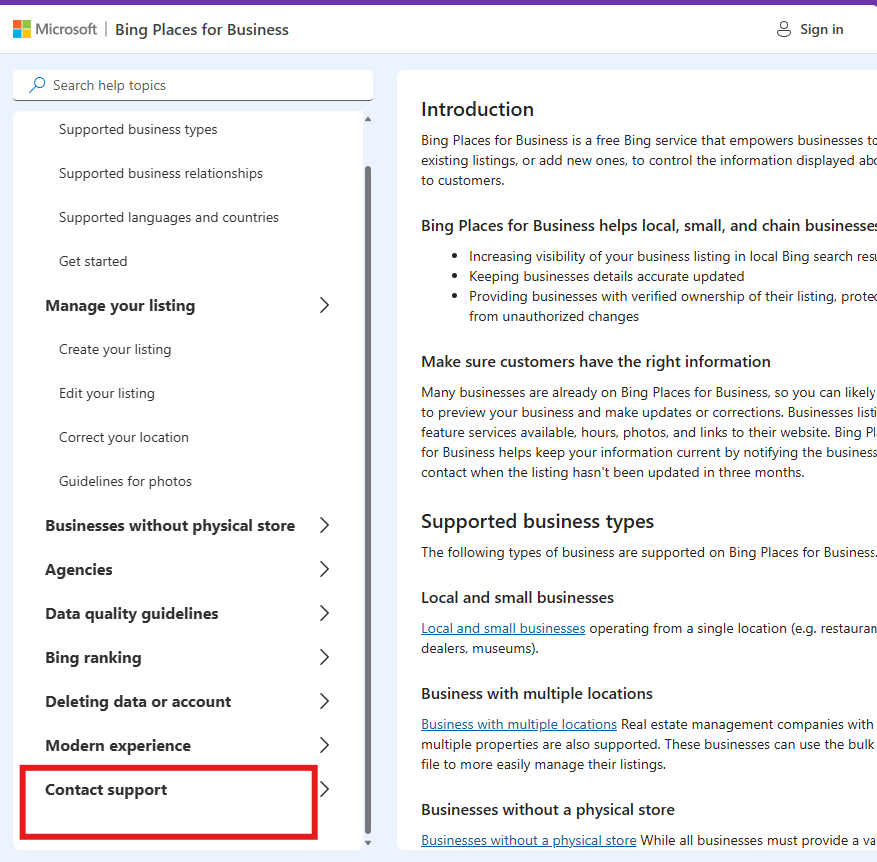Screen dimensions: 877x862
Task: Select Businesses without physical store section
Action: coord(170,525)
